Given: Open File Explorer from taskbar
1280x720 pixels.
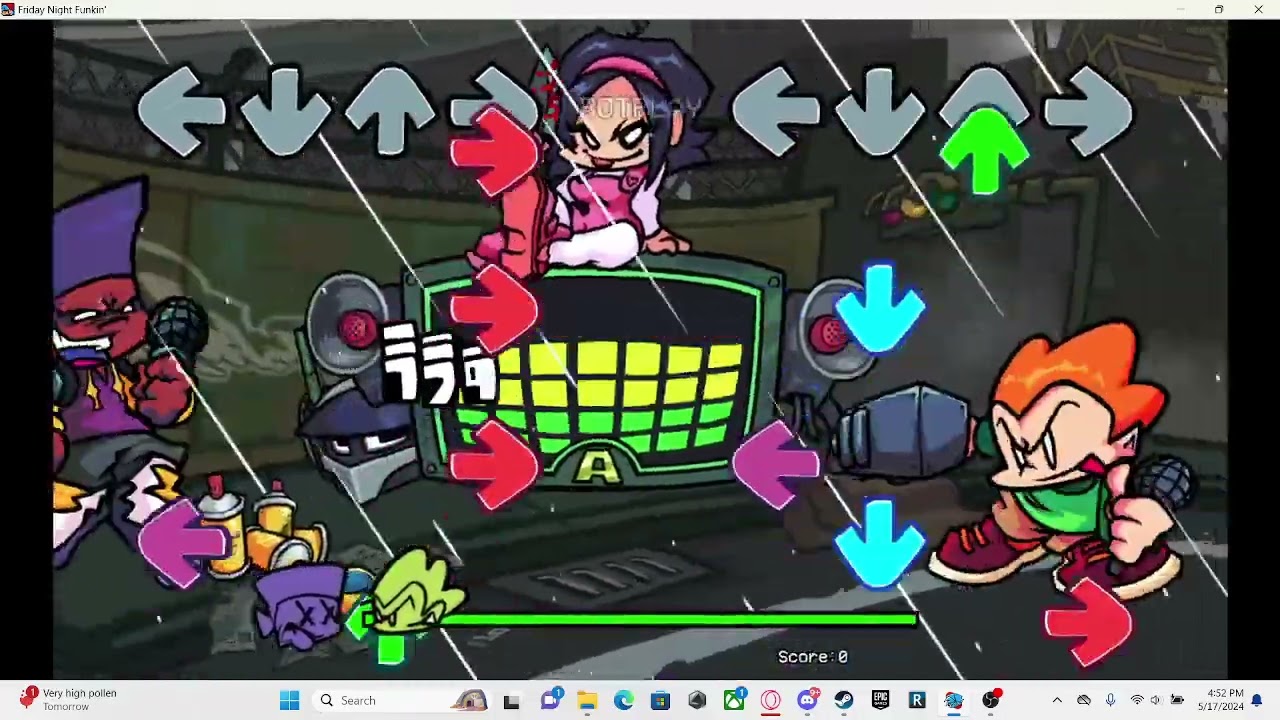Looking at the screenshot, I should [587, 700].
